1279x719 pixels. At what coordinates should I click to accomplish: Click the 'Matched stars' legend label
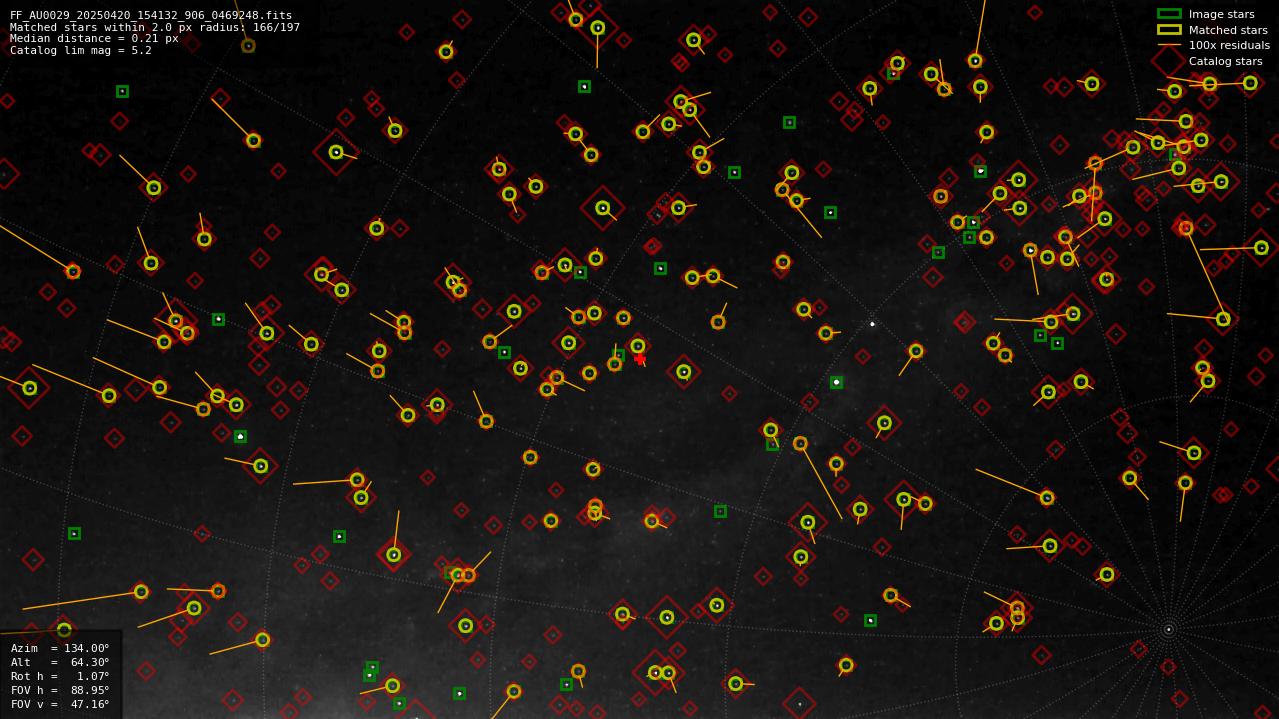tap(1228, 30)
